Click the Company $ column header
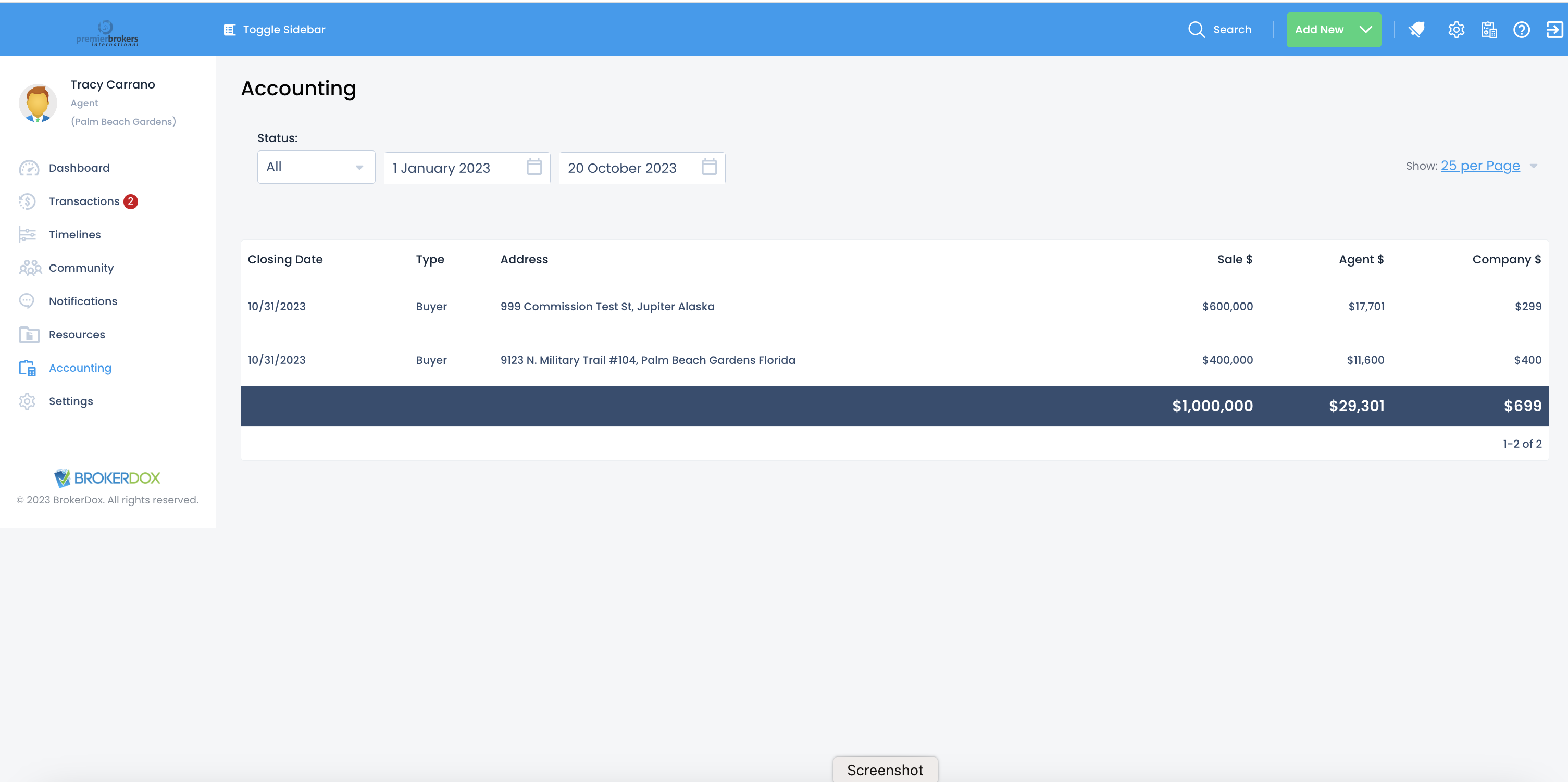Image resolution: width=1568 pixels, height=782 pixels. (x=1507, y=260)
